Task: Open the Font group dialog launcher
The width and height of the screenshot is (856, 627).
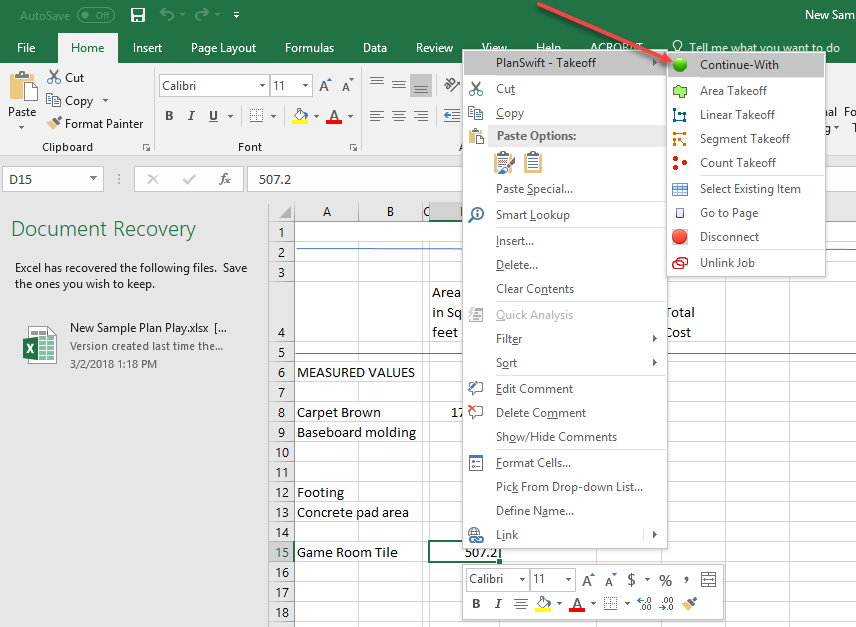Action: [x=353, y=147]
